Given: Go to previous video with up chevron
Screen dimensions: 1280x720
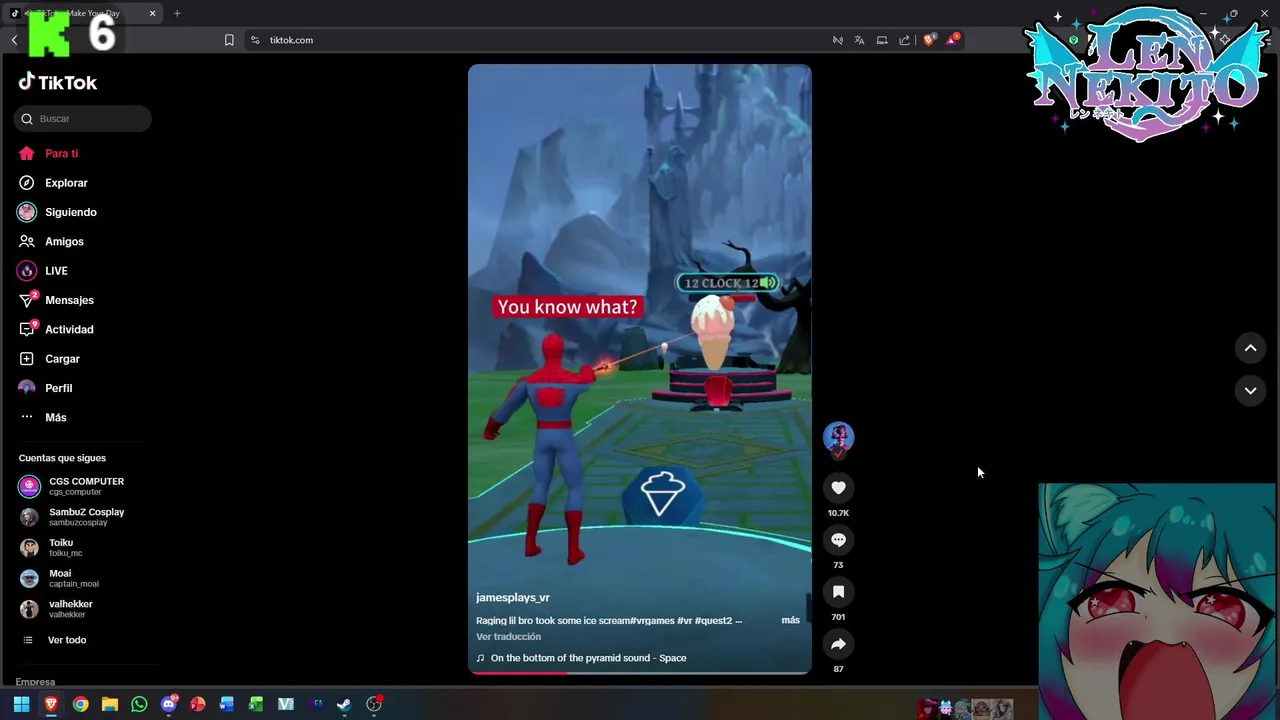Looking at the screenshot, I should (x=1250, y=348).
